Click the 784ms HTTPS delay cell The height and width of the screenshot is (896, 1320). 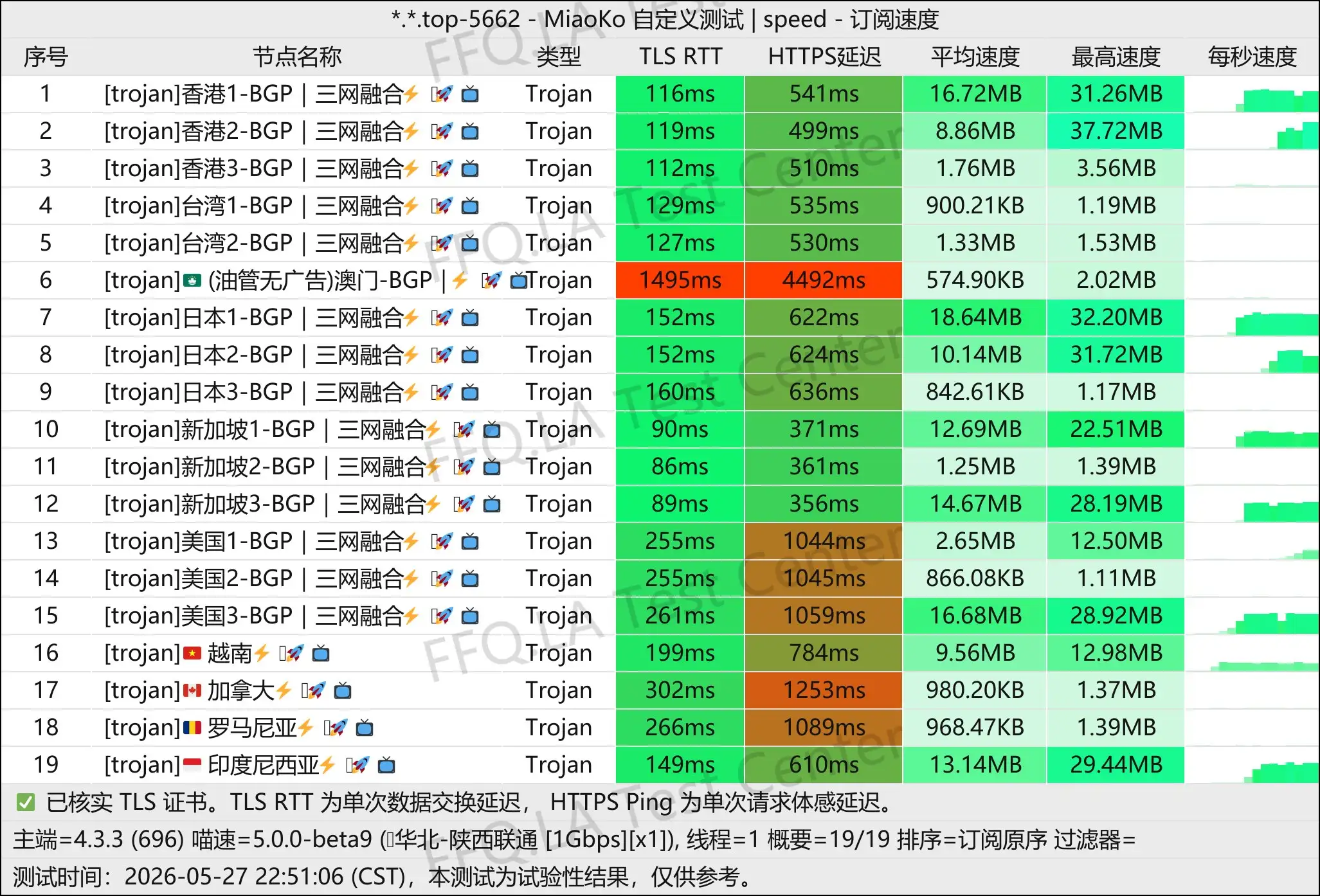[x=824, y=653]
